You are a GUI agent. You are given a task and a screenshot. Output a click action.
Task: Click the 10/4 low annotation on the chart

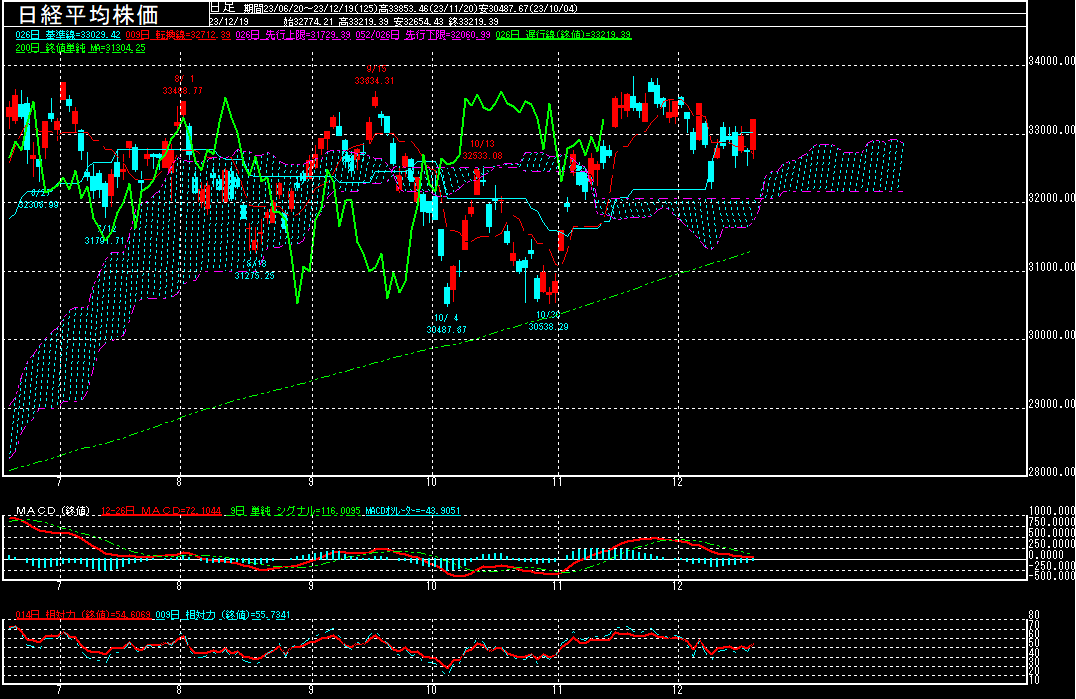[x=447, y=324]
